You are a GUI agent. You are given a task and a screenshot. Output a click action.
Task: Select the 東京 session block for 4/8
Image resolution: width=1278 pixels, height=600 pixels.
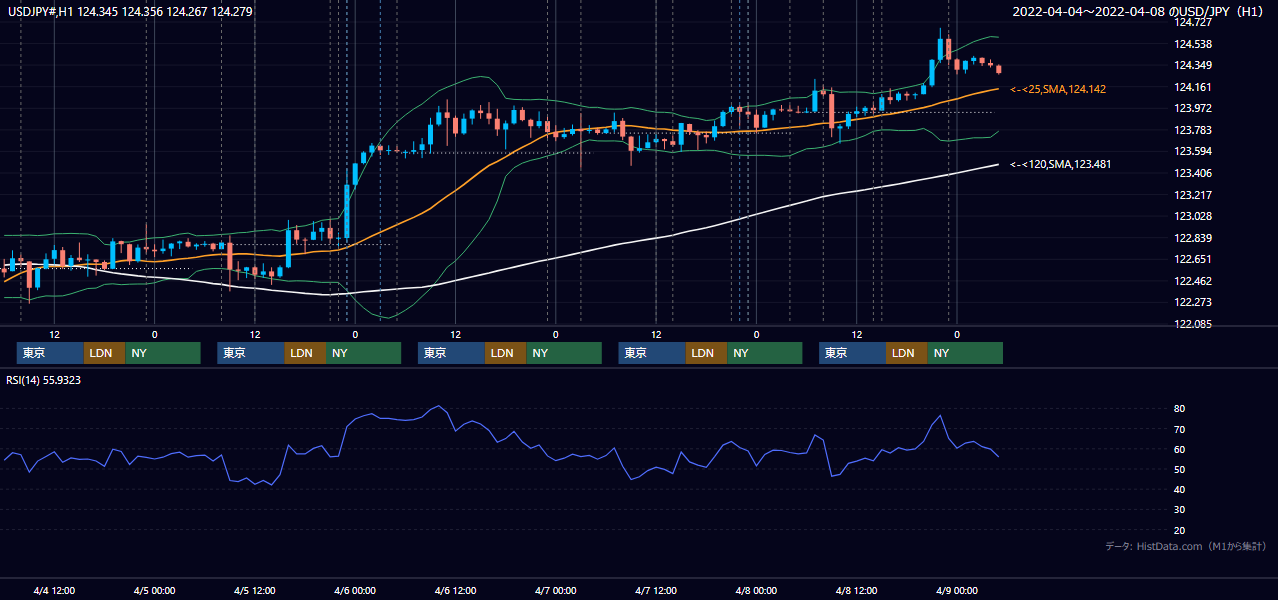tap(852, 353)
